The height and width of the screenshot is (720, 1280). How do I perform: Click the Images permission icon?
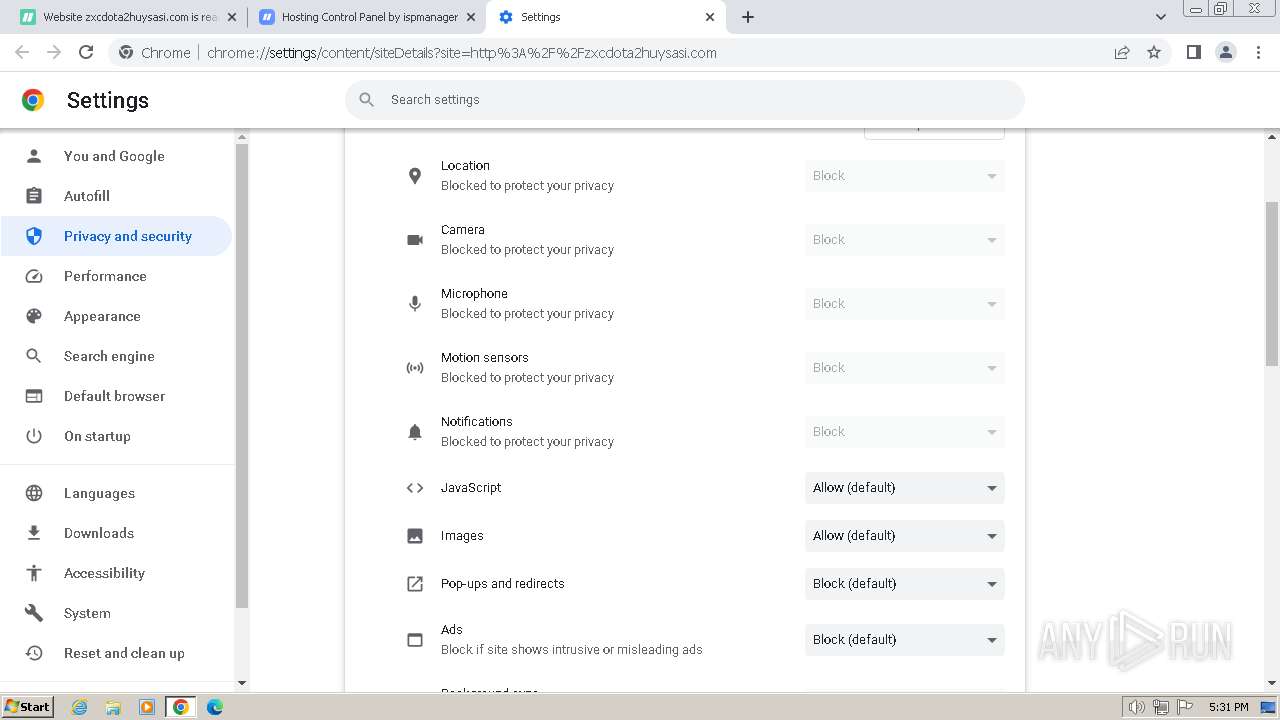[415, 536]
